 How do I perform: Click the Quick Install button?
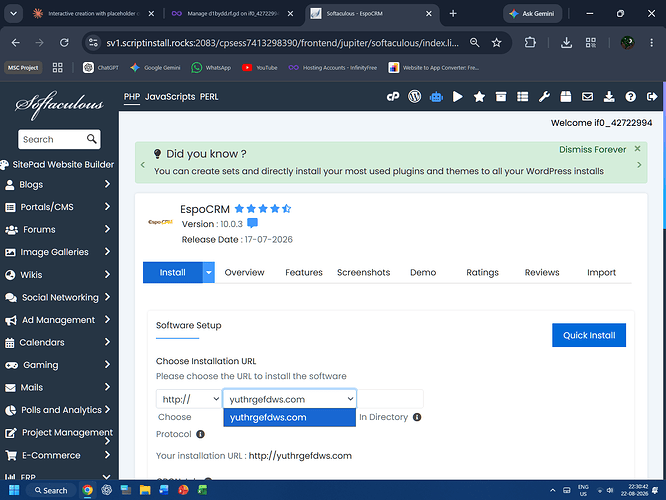tap(589, 335)
